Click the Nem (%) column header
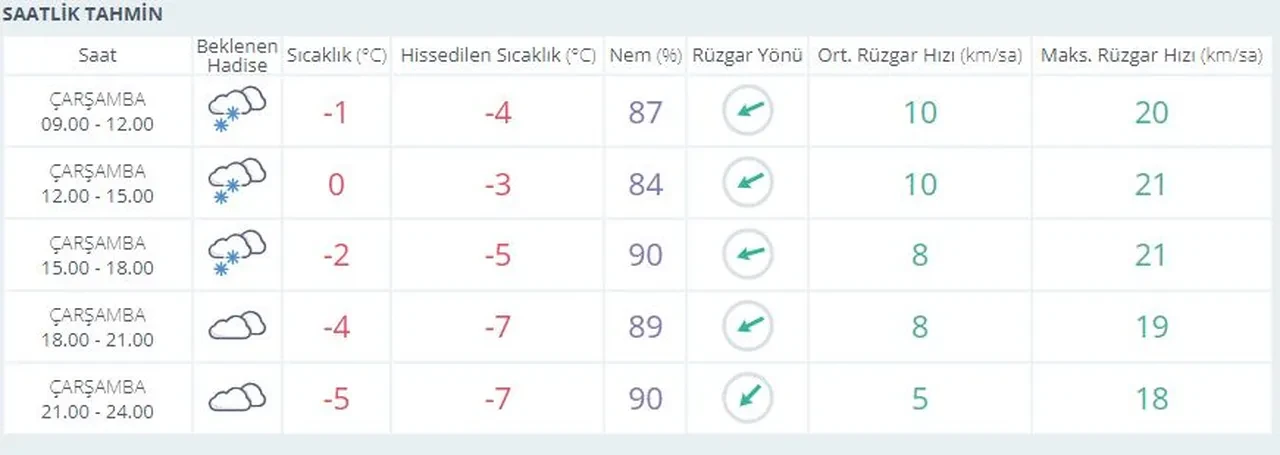Image resolution: width=1280 pixels, height=455 pixels. 645,56
